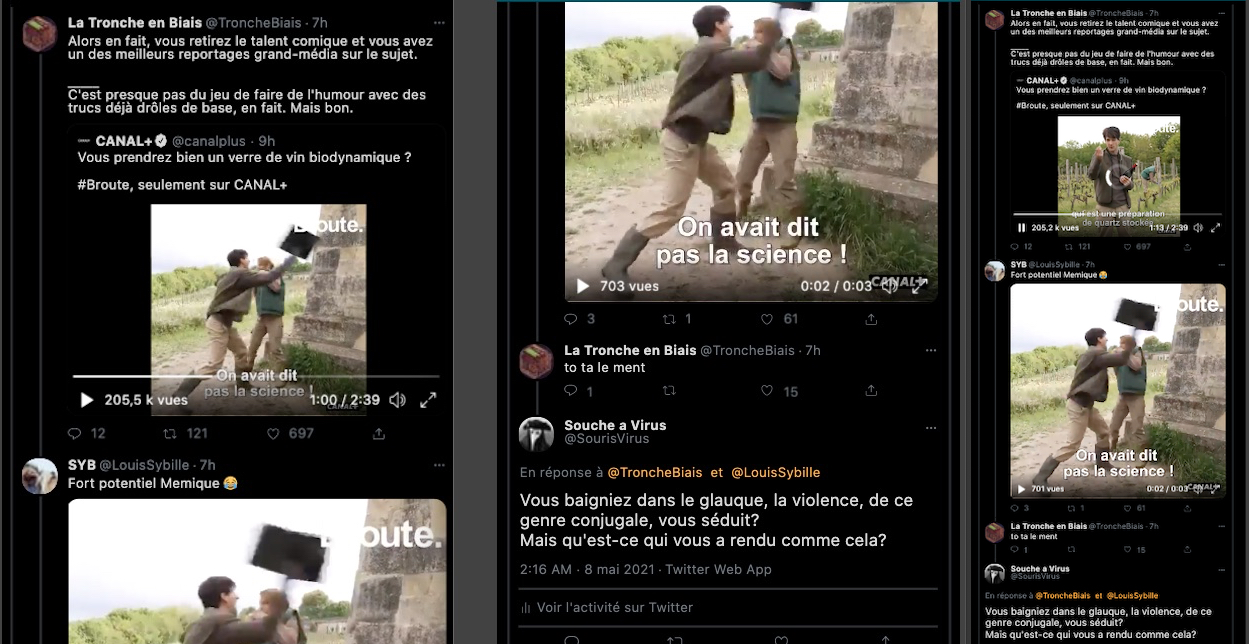Screen dimensions: 1249x644
Task: Retweet the post with 121 retweets
Action: point(172,434)
